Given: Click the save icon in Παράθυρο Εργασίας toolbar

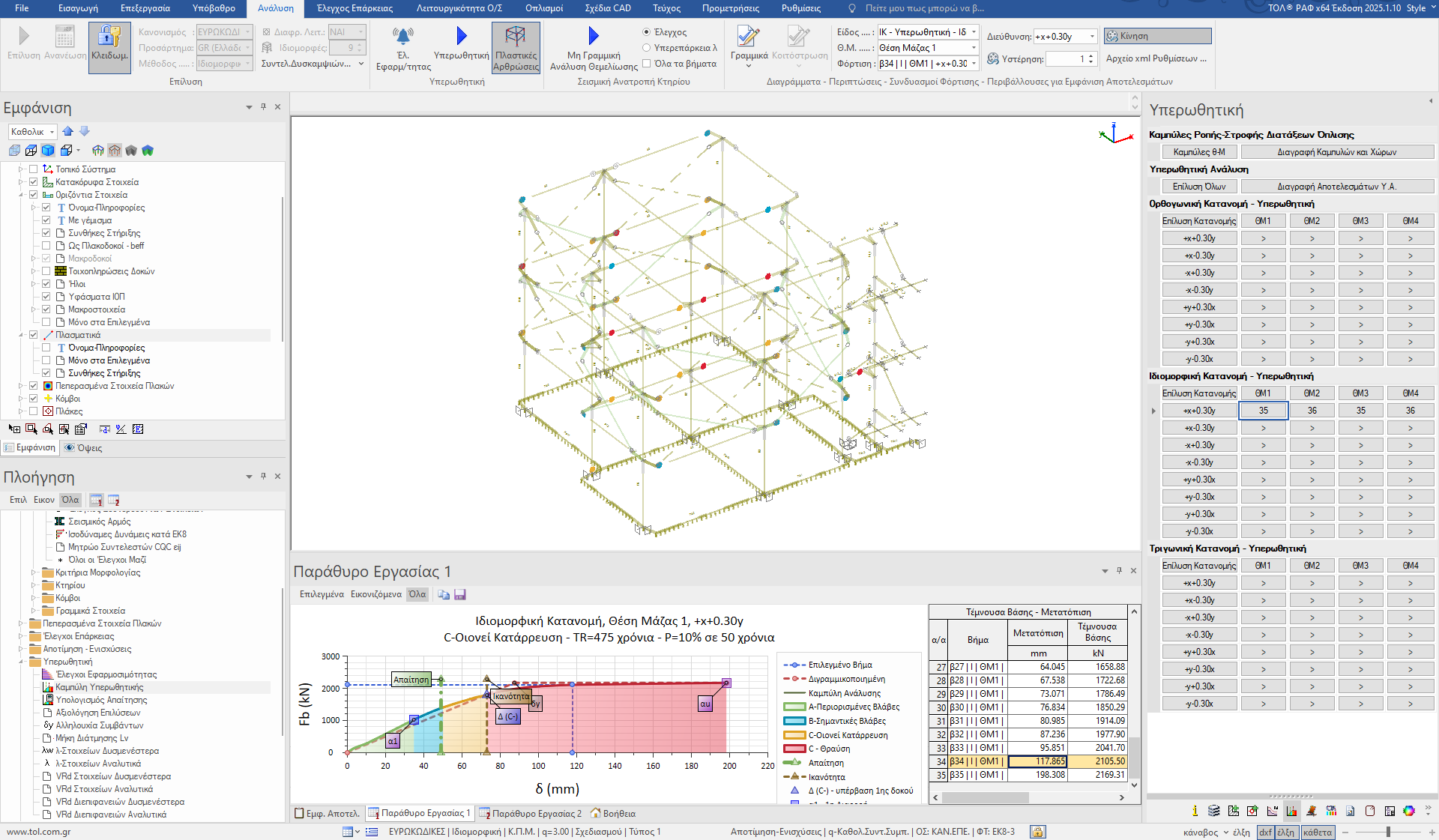Looking at the screenshot, I should [460, 594].
